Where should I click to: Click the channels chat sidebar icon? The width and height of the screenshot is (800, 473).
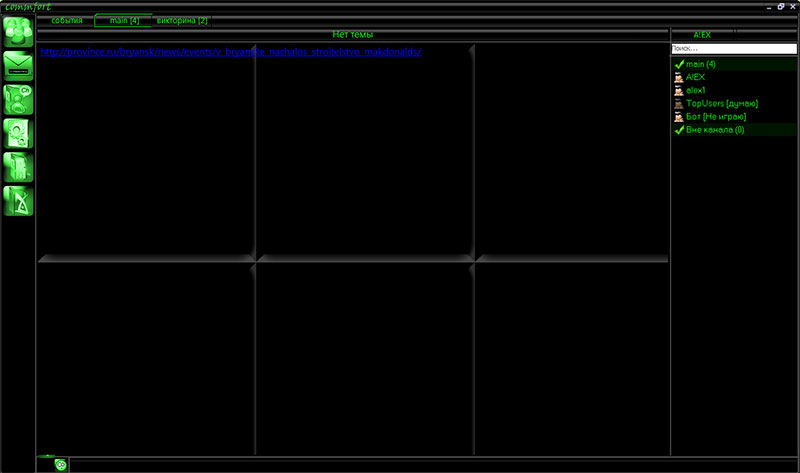coord(19,99)
